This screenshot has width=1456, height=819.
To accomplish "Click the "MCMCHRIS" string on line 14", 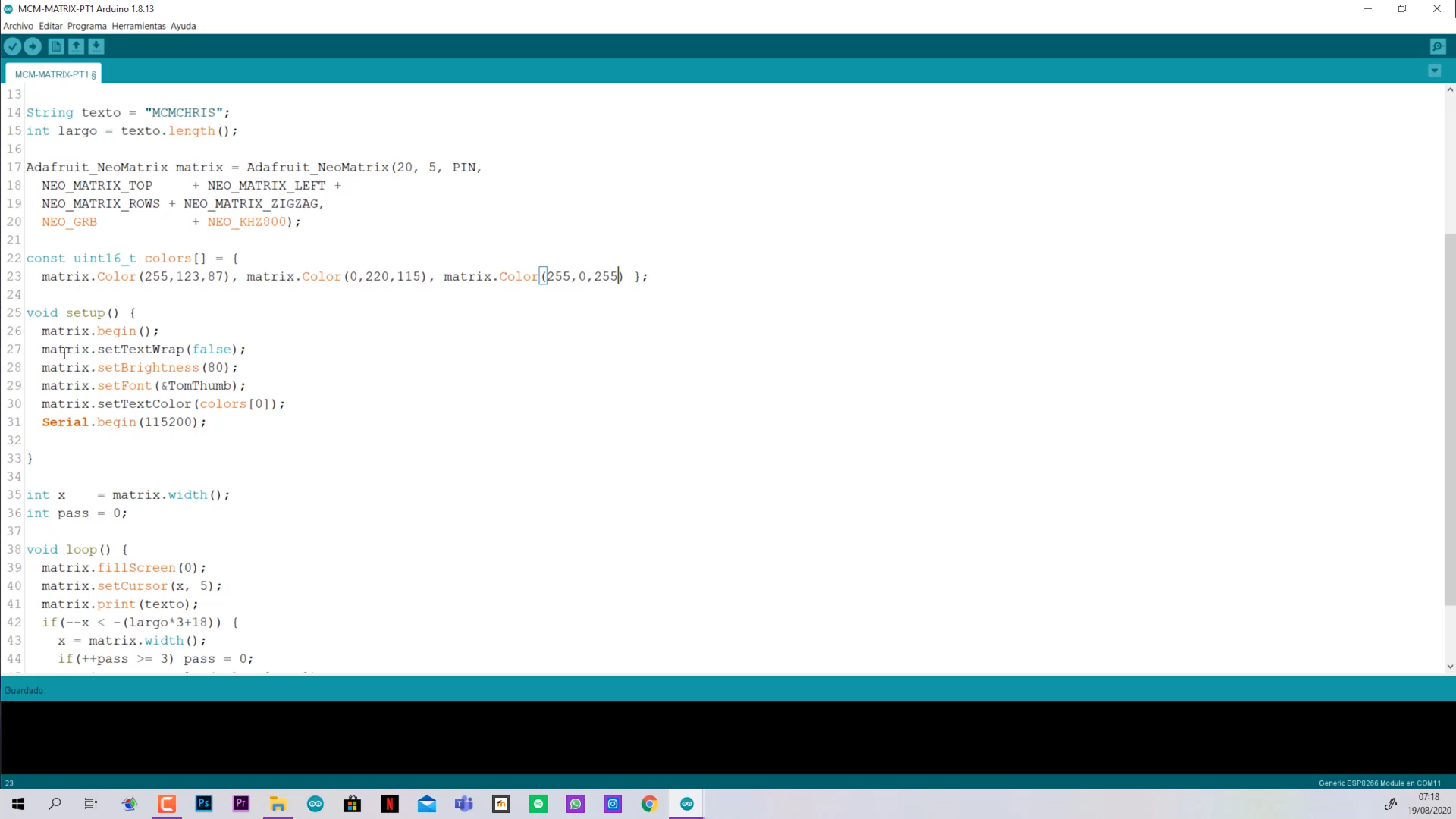I will (184, 112).
